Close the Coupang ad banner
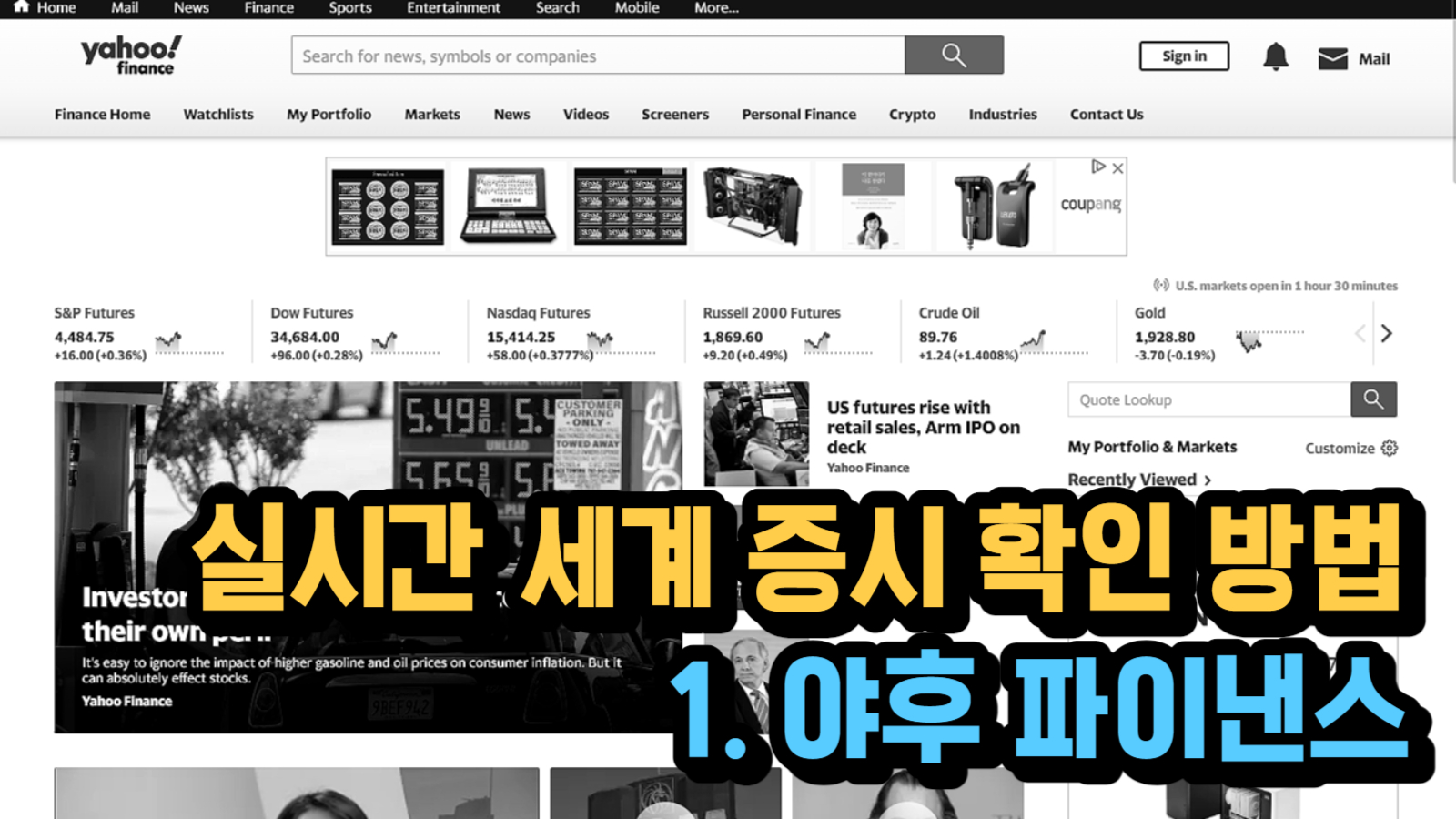 pos(1117,168)
